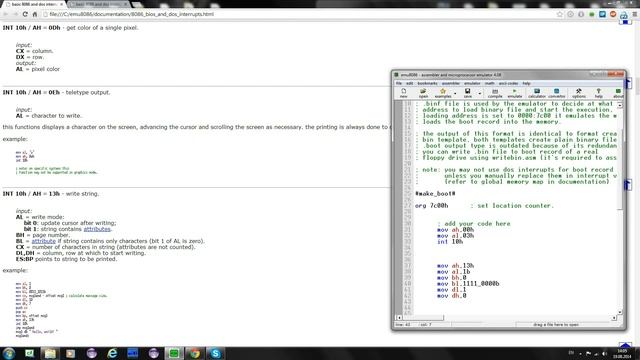Open Skype from the taskbar
The image size is (640, 360).
(216, 353)
